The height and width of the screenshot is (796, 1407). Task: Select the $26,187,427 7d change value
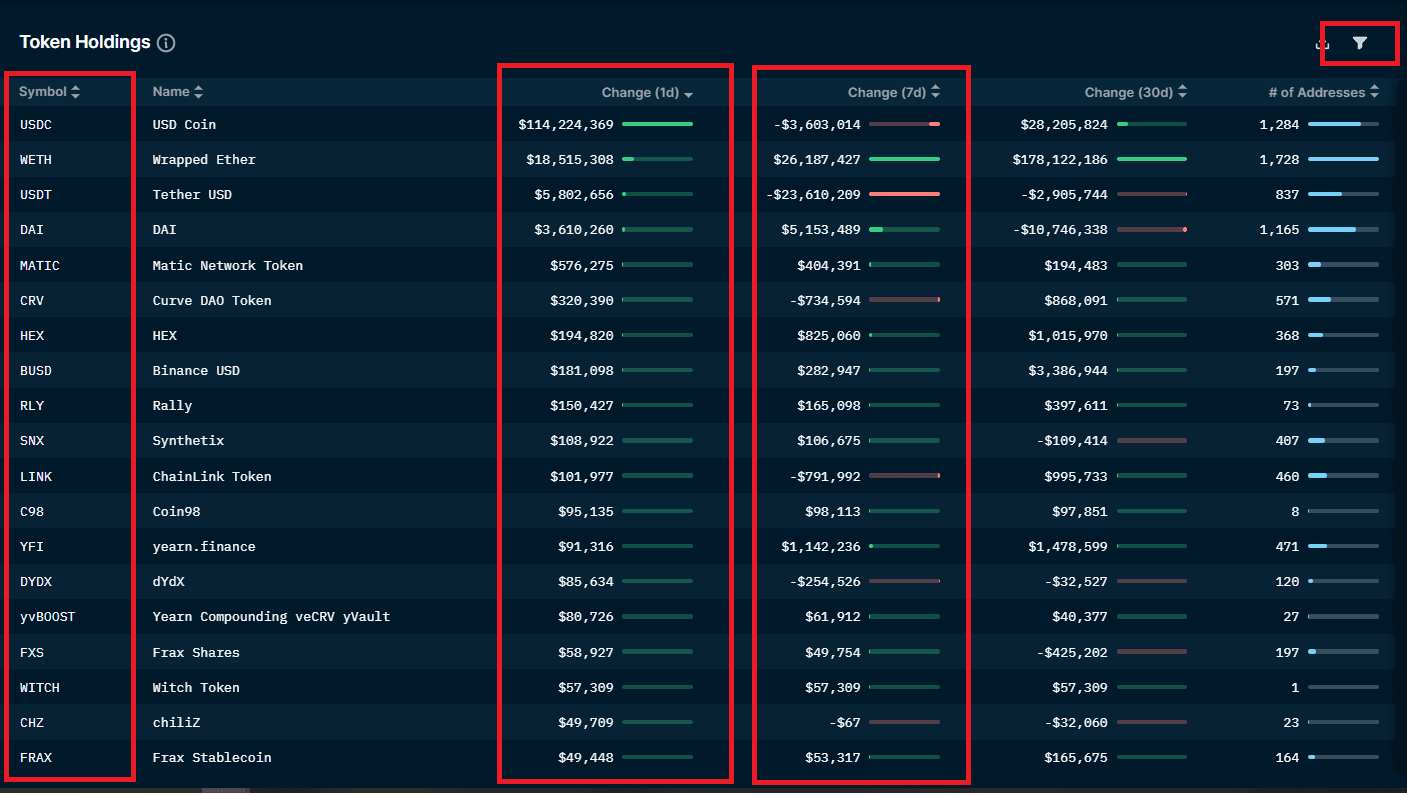pos(817,160)
